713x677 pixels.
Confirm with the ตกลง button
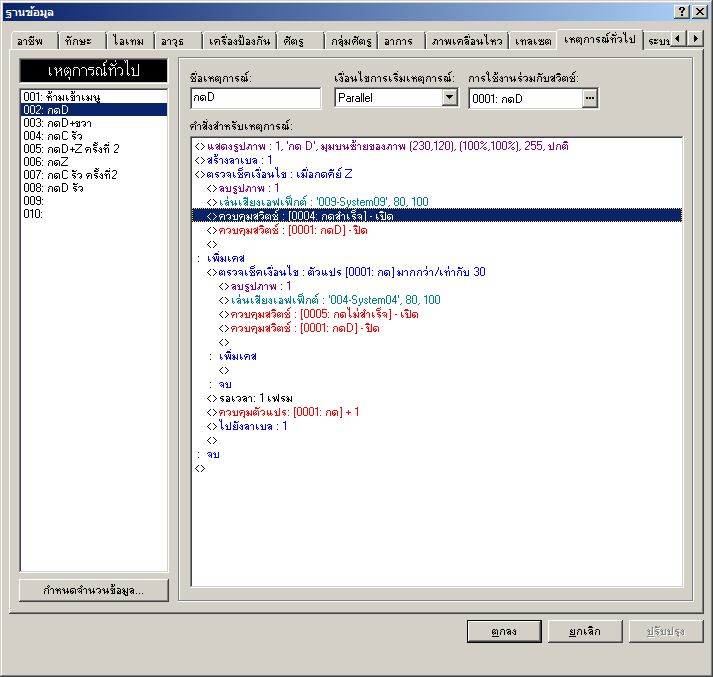[x=504, y=631]
